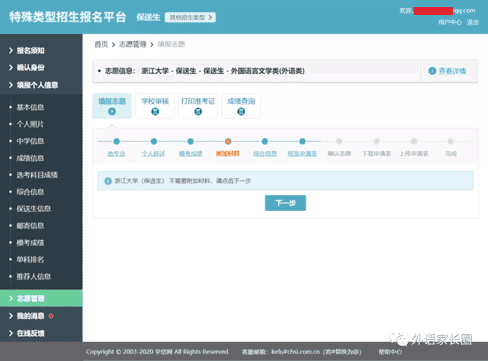488x361 pixels.
Task: Click the info icon in the 浙江大学 notice
Action: pos(108,181)
